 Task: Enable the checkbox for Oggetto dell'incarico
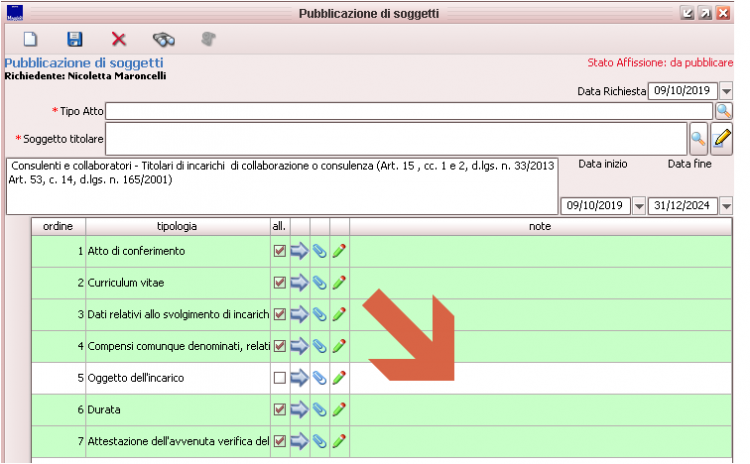[280, 378]
